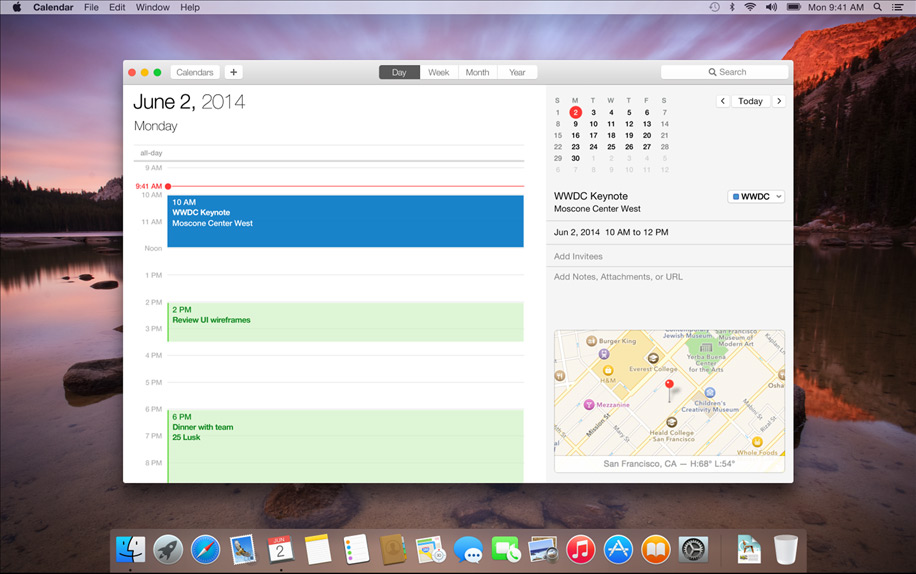This screenshot has width=916, height=574.
Task: Open FaceTime from the Dock
Action: coord(506,550)
